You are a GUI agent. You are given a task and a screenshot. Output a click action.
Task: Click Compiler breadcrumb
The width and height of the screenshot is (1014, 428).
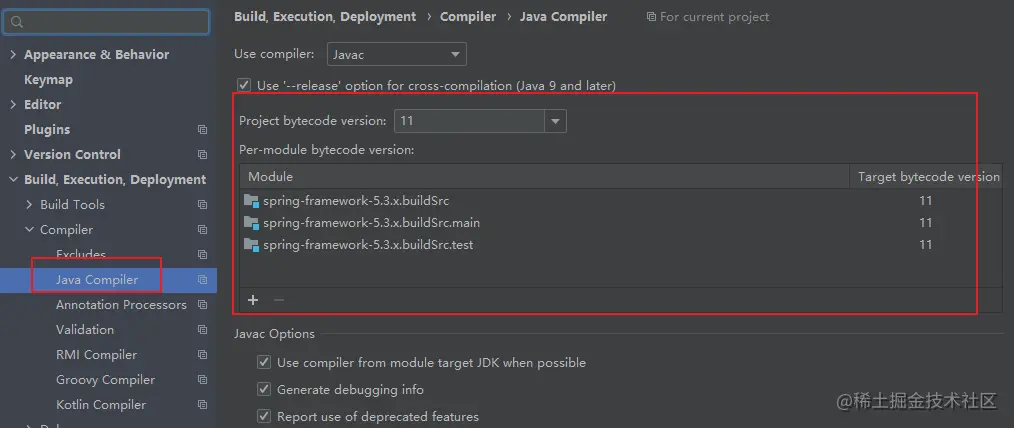click(468, 17)
